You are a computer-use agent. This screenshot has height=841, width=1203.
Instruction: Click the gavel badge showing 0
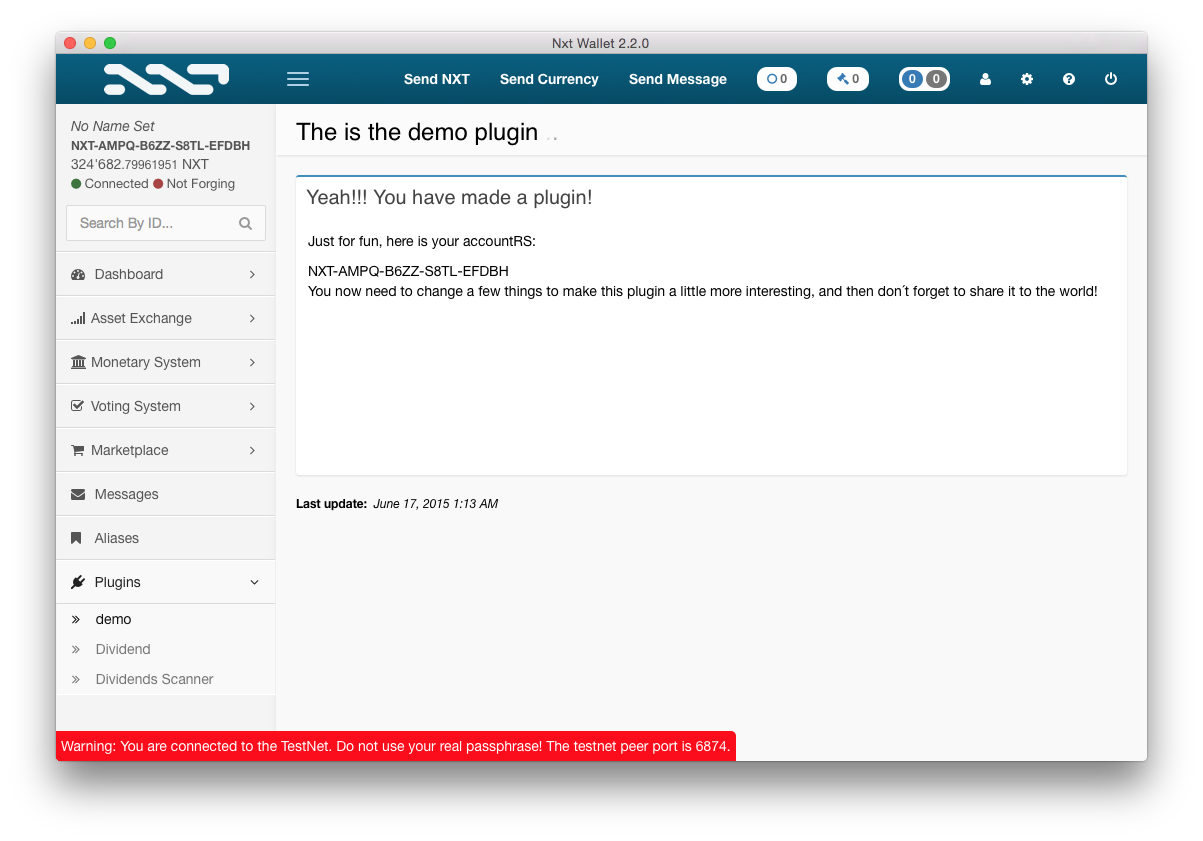coord(848,79)
